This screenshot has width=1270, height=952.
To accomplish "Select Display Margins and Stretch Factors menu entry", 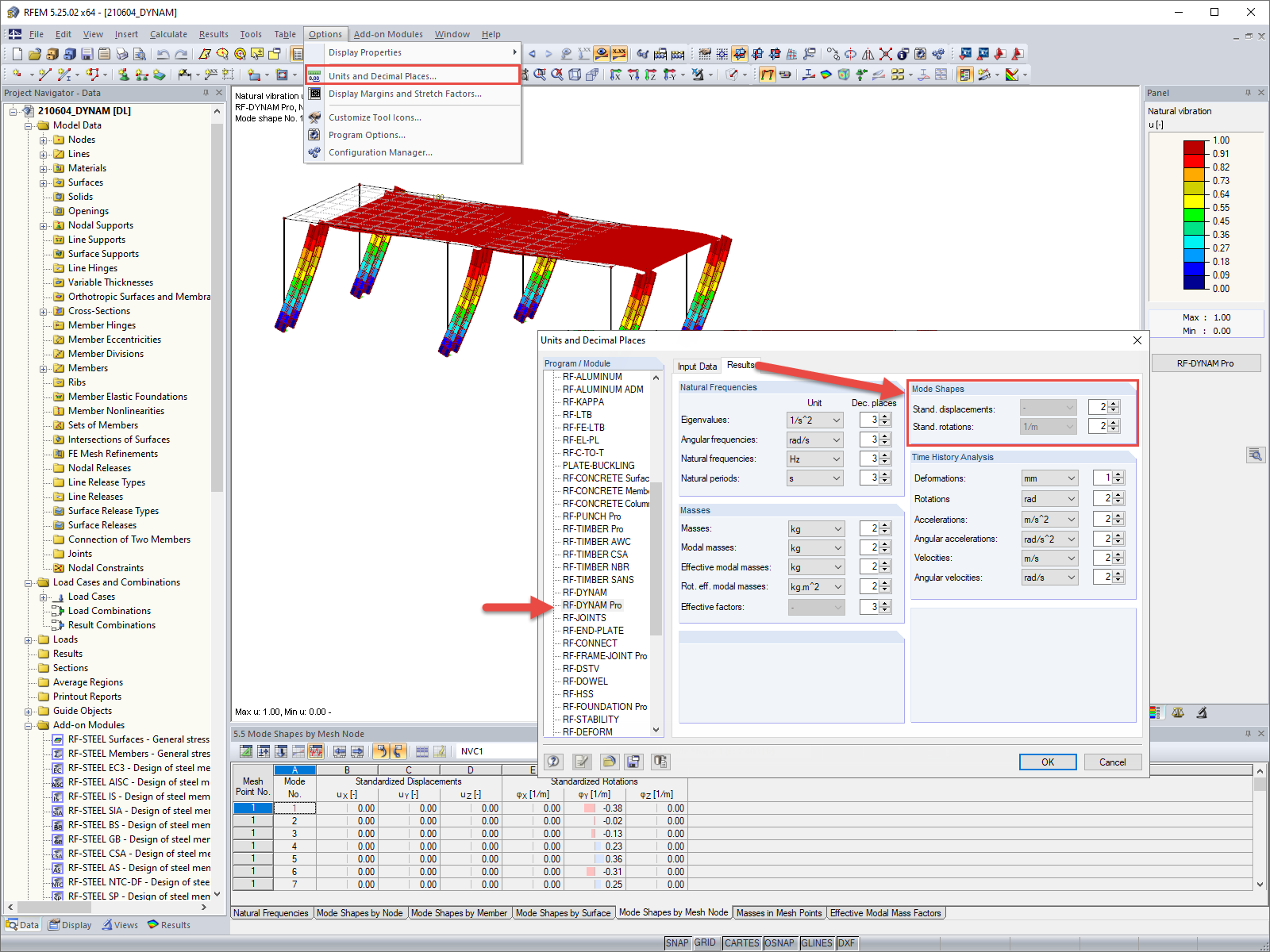I will tap(405, 94).
